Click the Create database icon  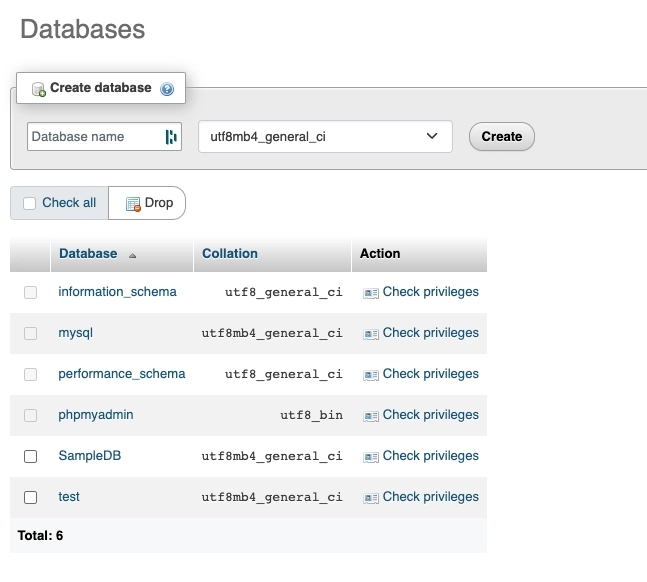point(39,89)
